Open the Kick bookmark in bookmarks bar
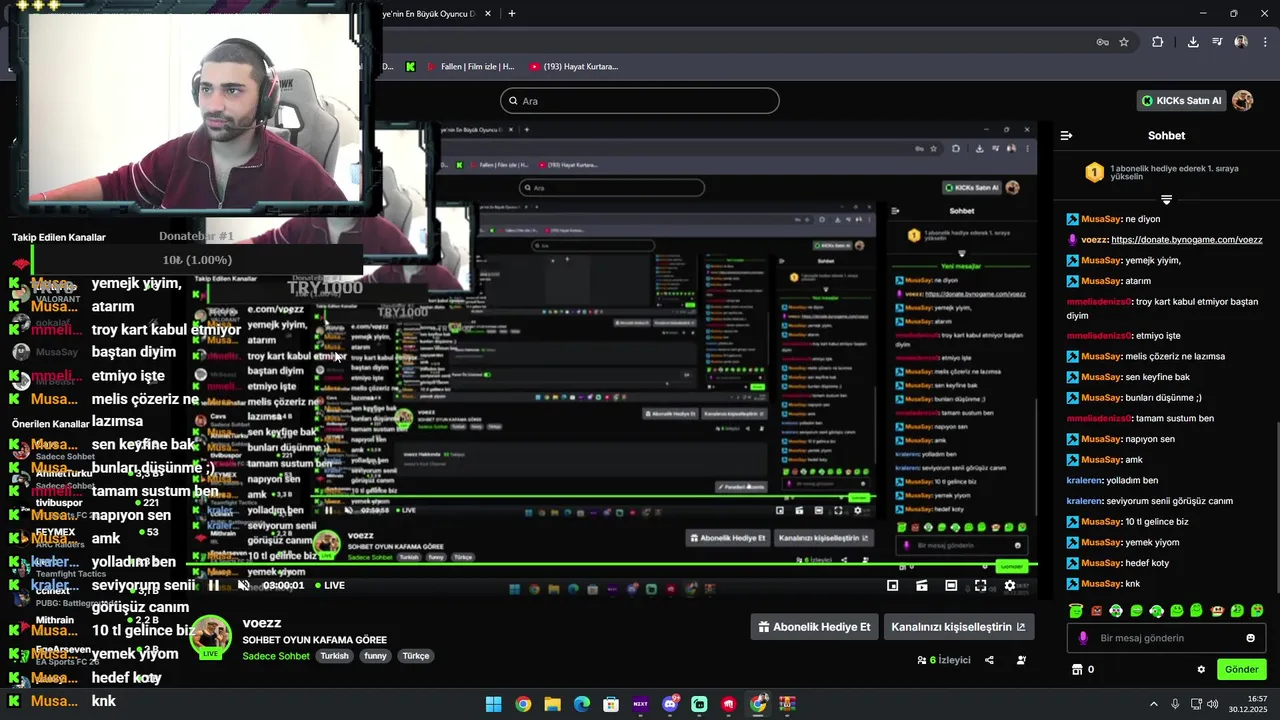 tap(411, 67)
